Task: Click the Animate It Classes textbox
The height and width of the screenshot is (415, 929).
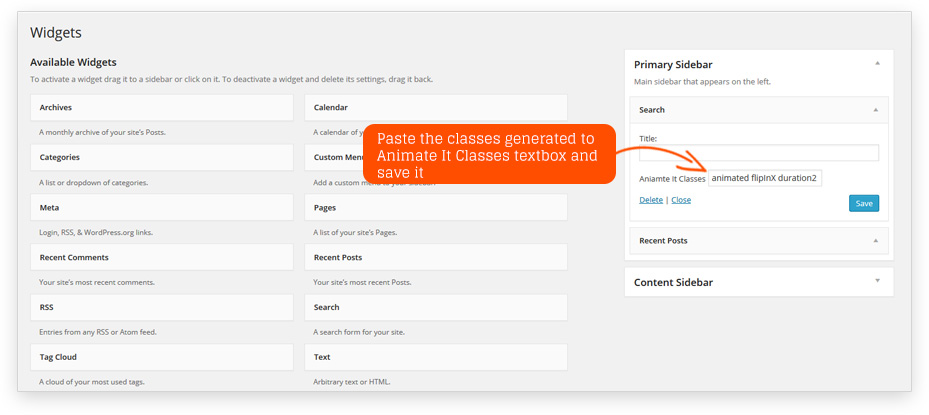Action: pos(764,178)
